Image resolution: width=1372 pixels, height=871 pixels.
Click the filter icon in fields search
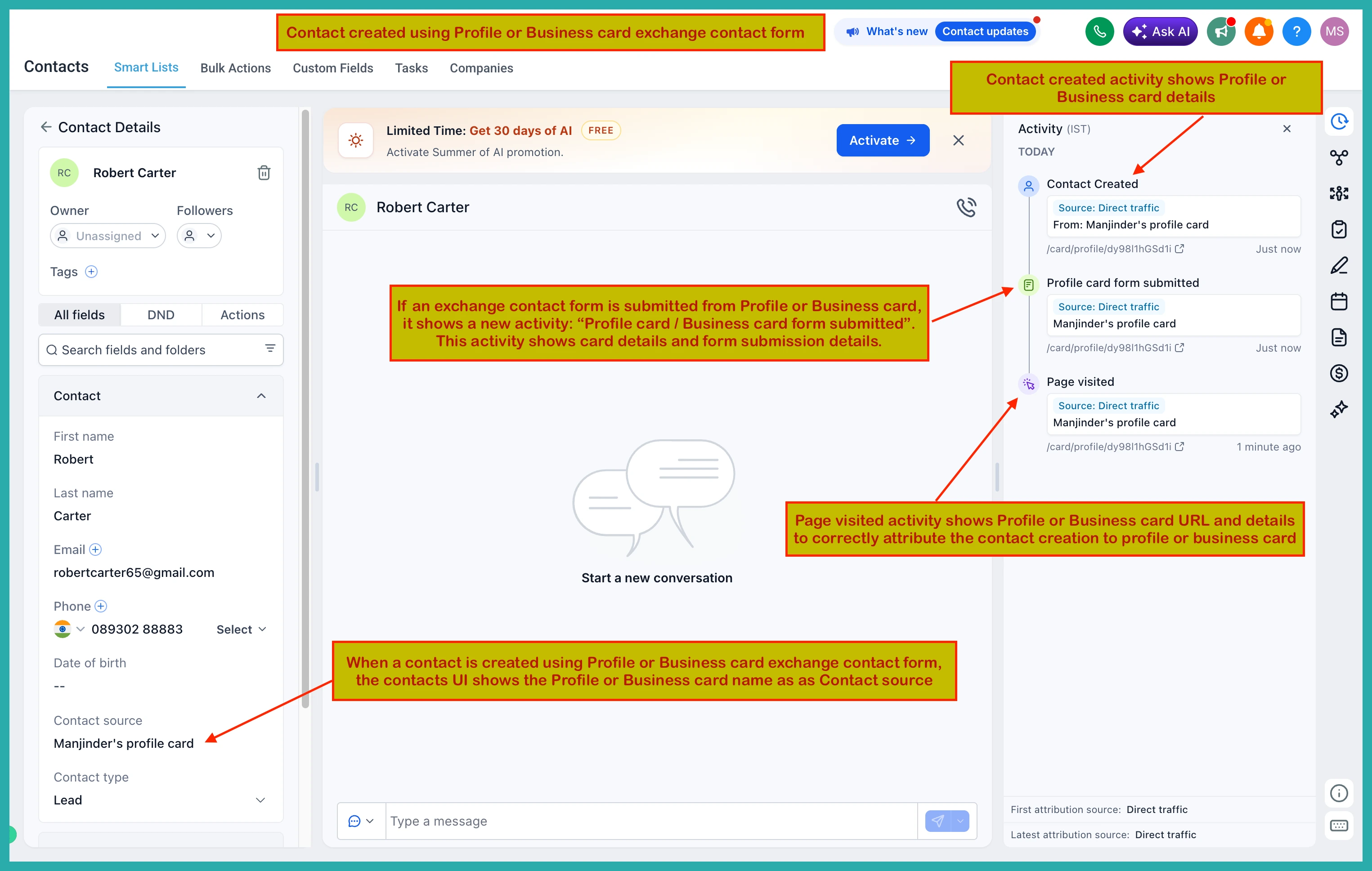270,348
